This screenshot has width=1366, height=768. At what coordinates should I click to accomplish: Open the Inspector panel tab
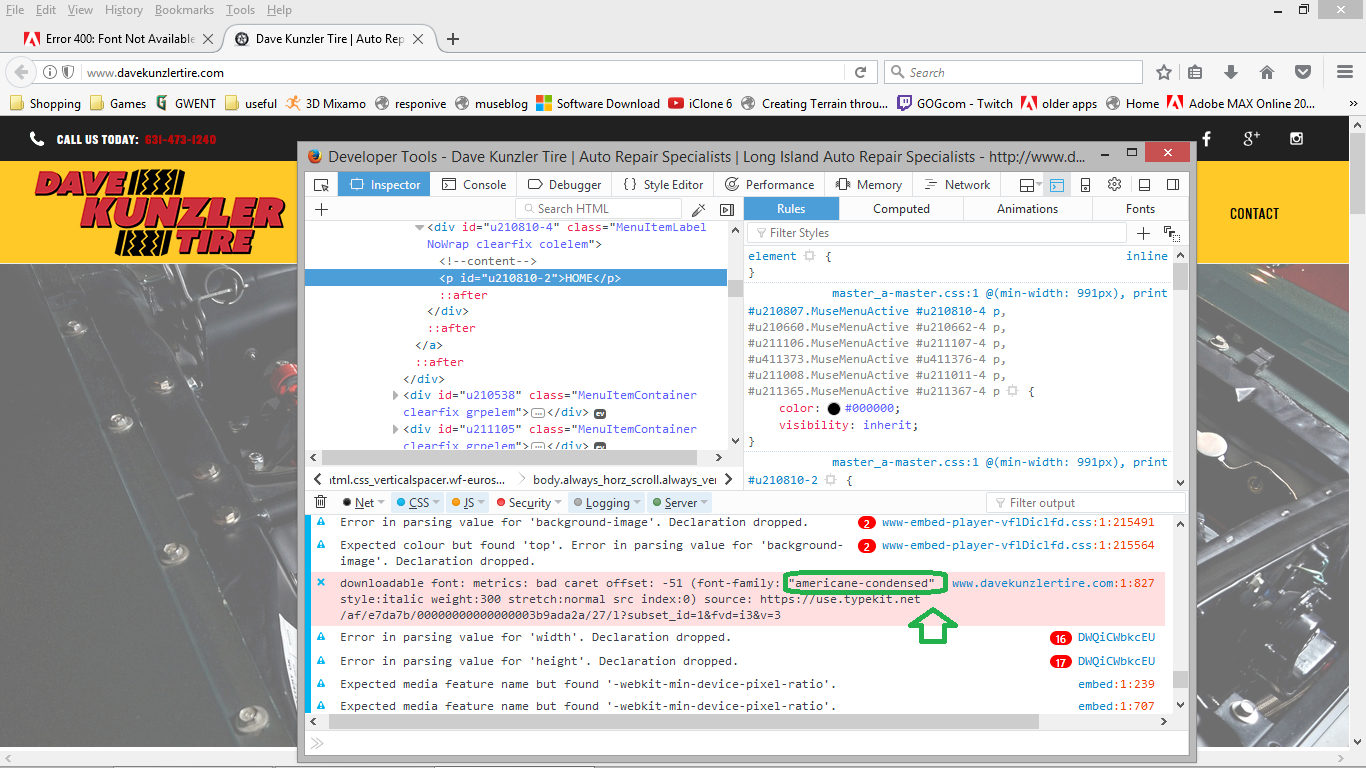point(385,185)
